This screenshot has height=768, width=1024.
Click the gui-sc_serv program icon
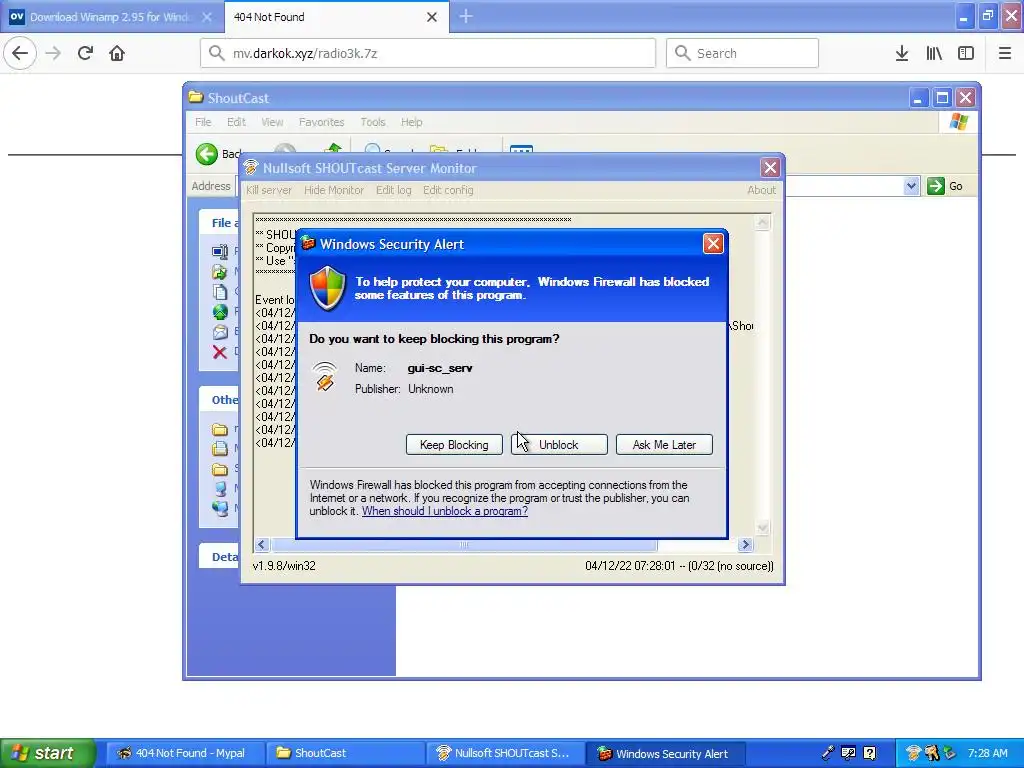coord(325,377)
